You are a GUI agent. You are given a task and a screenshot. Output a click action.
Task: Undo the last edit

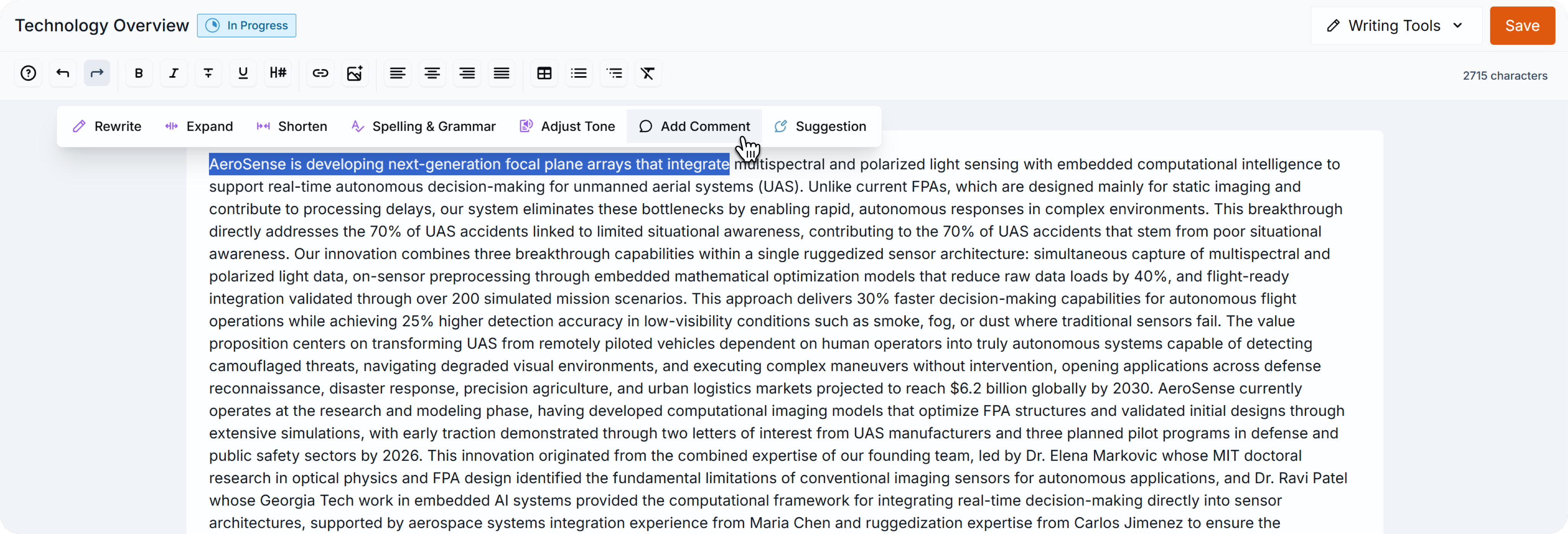[63, 73]
